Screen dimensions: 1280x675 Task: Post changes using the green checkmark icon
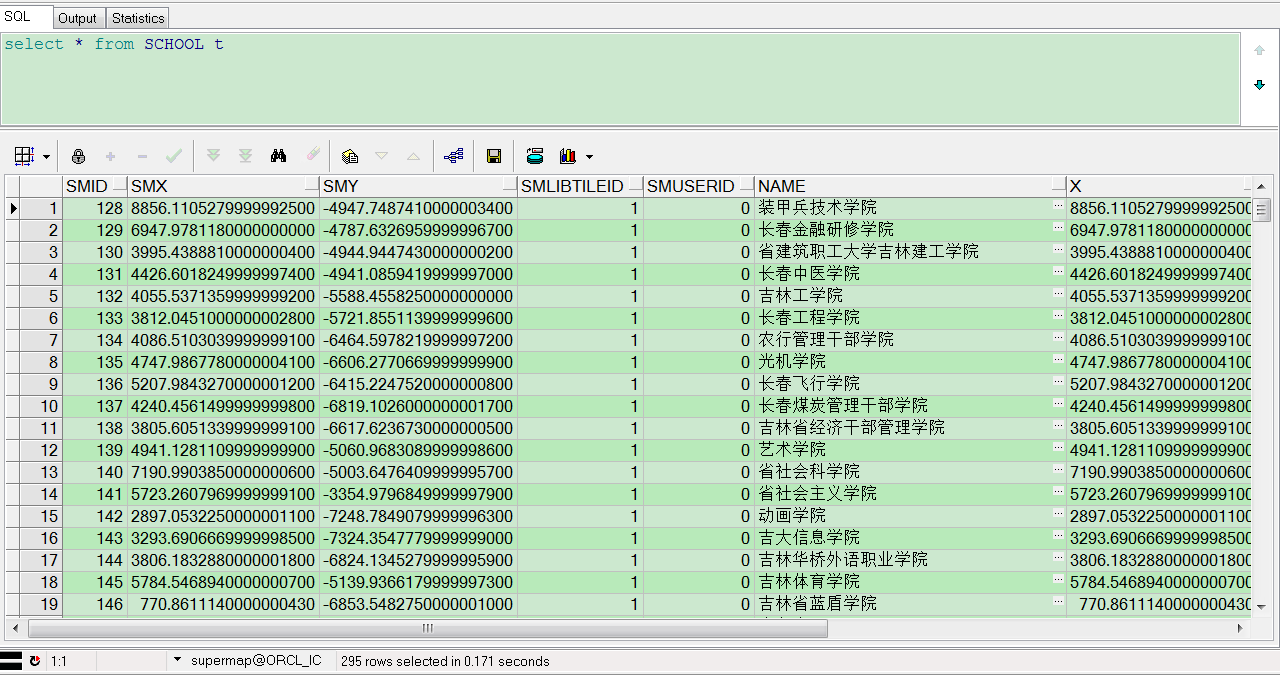coord(174,156)
